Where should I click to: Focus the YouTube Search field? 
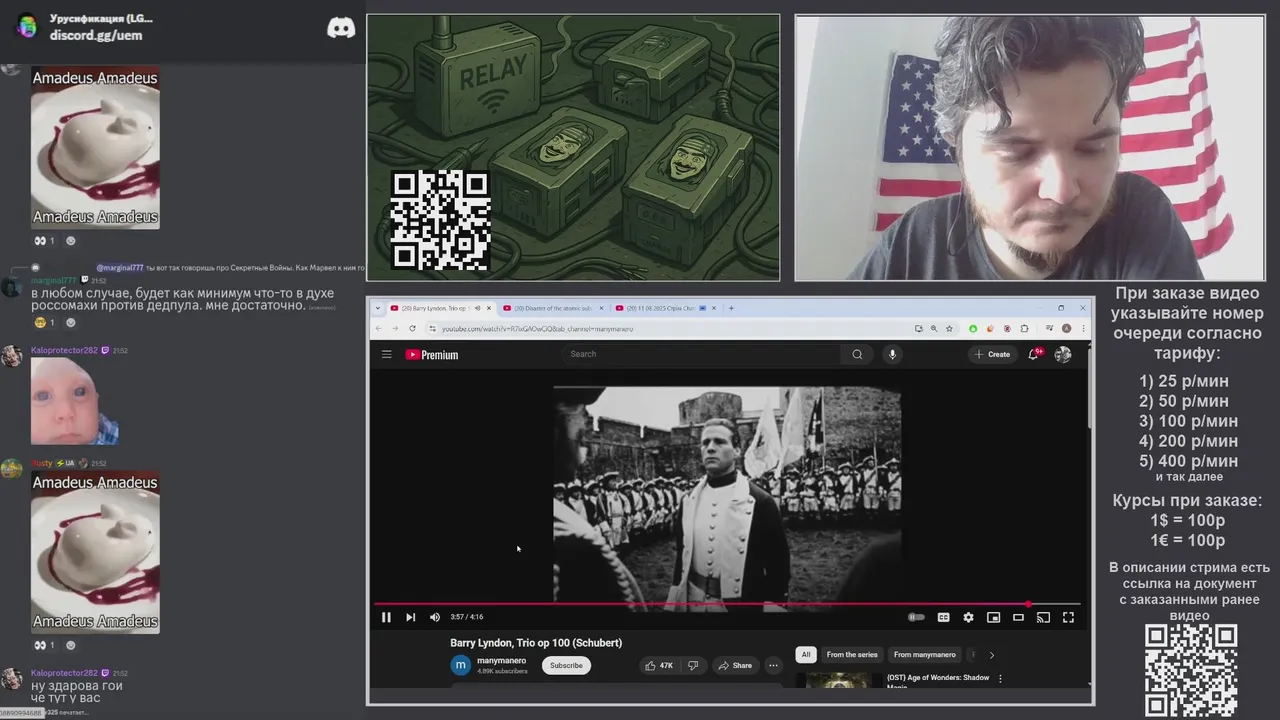tap(702, 354)
